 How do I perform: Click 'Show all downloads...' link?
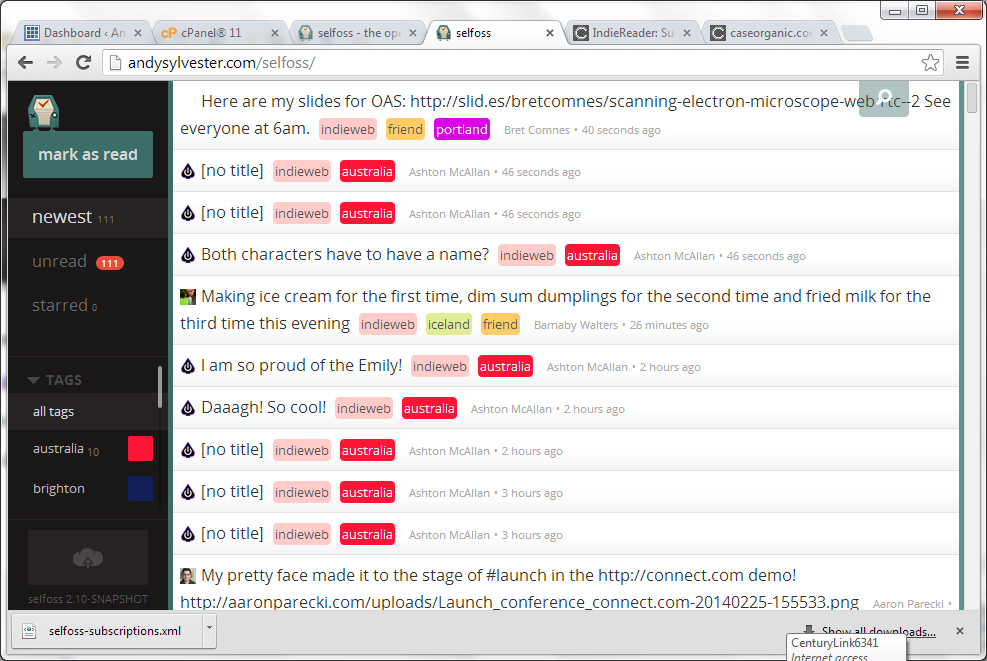coord(878,631)
